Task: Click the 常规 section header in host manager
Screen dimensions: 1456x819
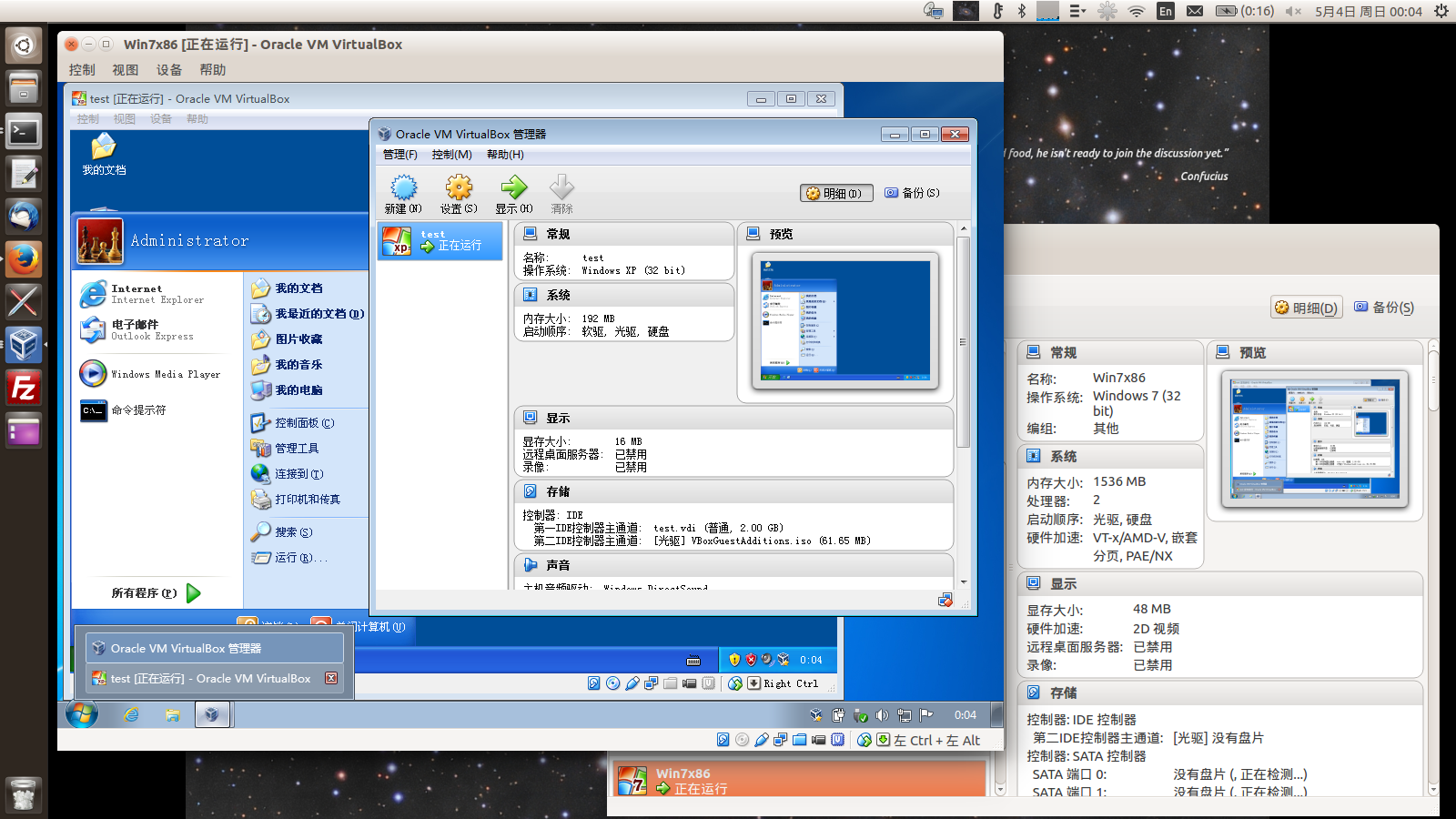Action: click(x=1110, y=352)
